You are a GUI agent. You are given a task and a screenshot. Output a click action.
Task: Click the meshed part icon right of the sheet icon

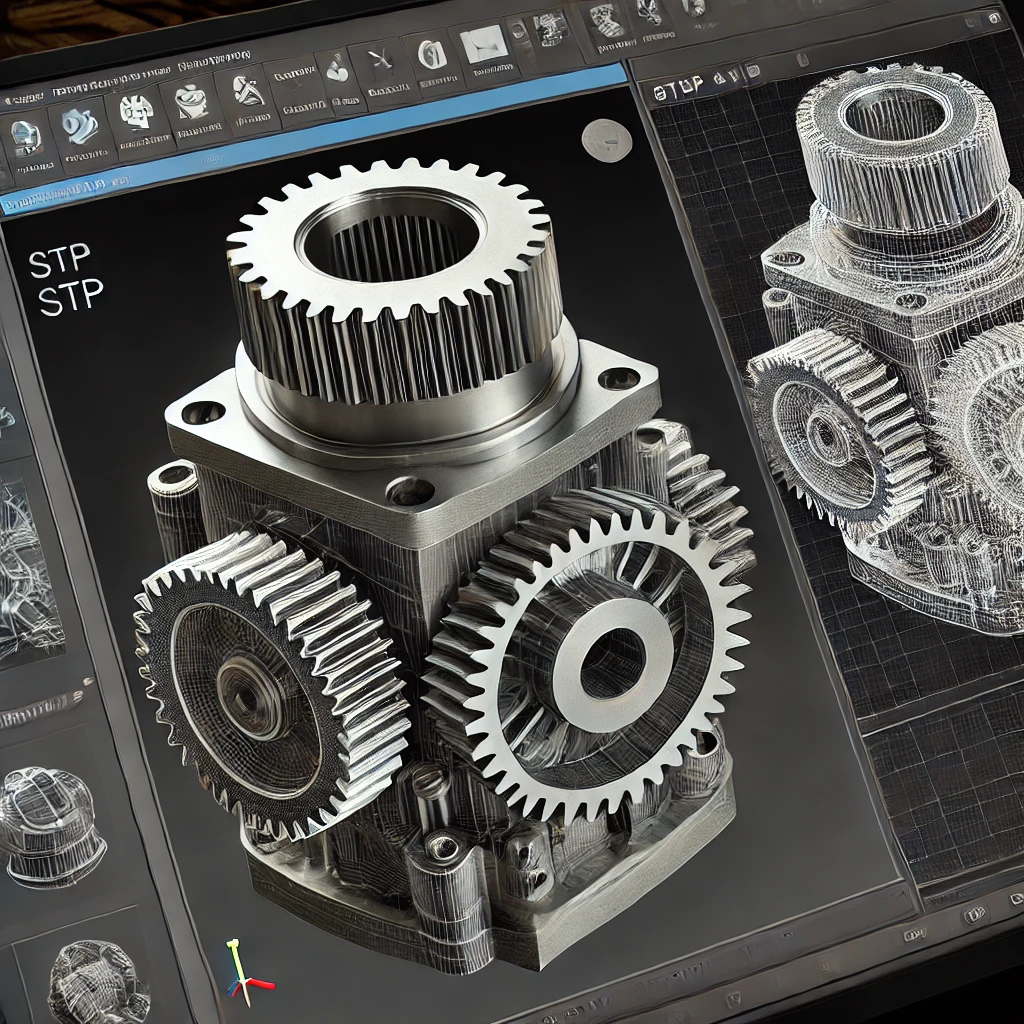tap(549, 29)
